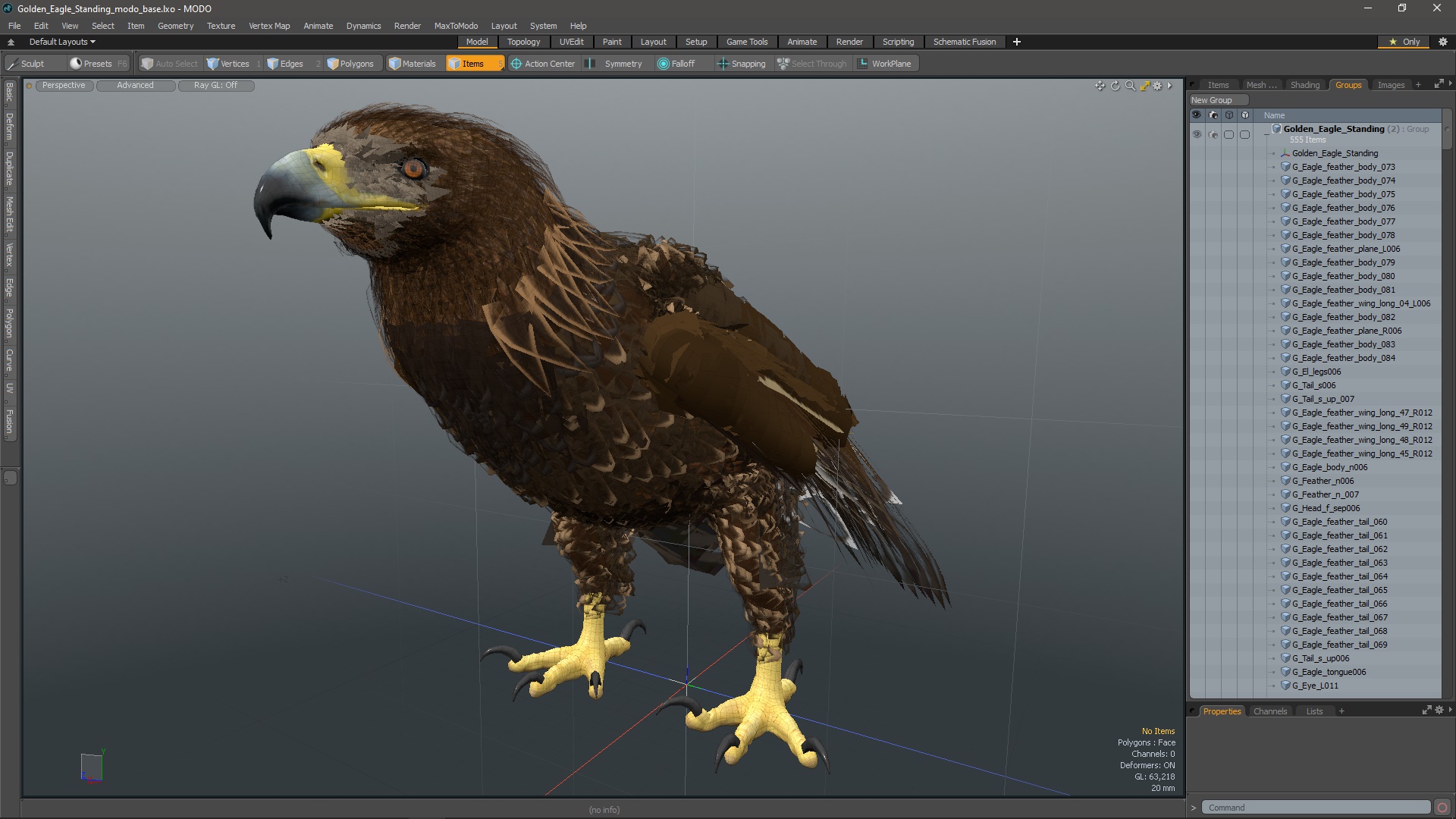Toggle render camera icon of Golden_Eagle_Standing group
The height and width of the screenshot is (819, 1456).
(x=1213, y=134)
